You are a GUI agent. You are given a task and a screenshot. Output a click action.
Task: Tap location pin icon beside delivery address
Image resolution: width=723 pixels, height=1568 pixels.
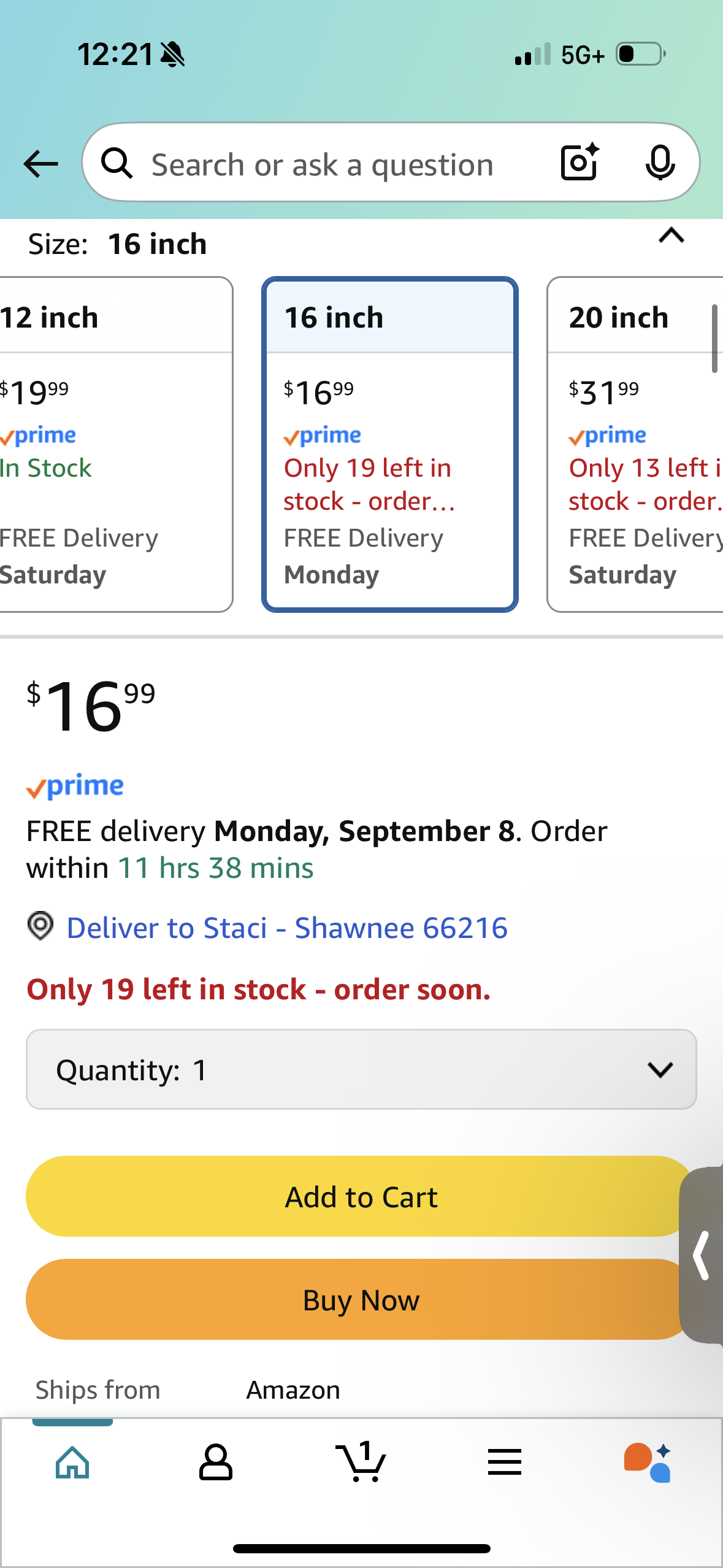click(x=40, y=926)
